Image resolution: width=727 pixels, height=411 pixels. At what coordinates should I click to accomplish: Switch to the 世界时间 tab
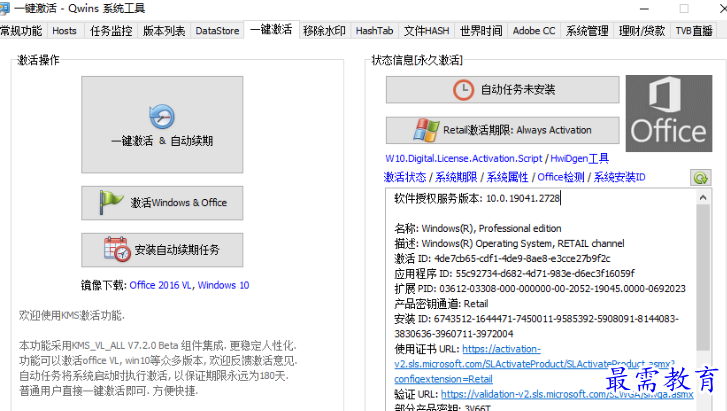tap(481, 31)
